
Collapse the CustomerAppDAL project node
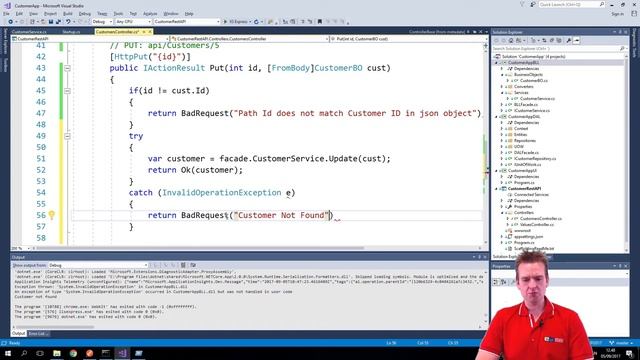497,117
